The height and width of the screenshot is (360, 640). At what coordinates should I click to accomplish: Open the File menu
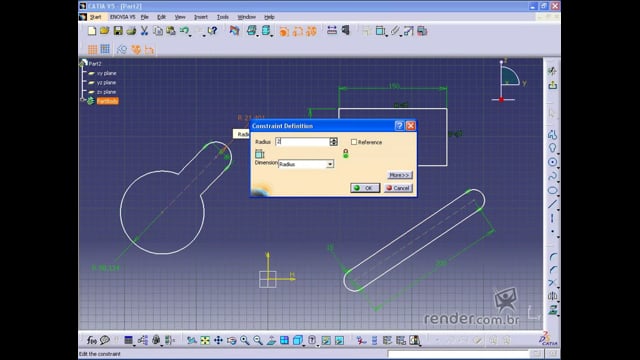tap(144, 17)
